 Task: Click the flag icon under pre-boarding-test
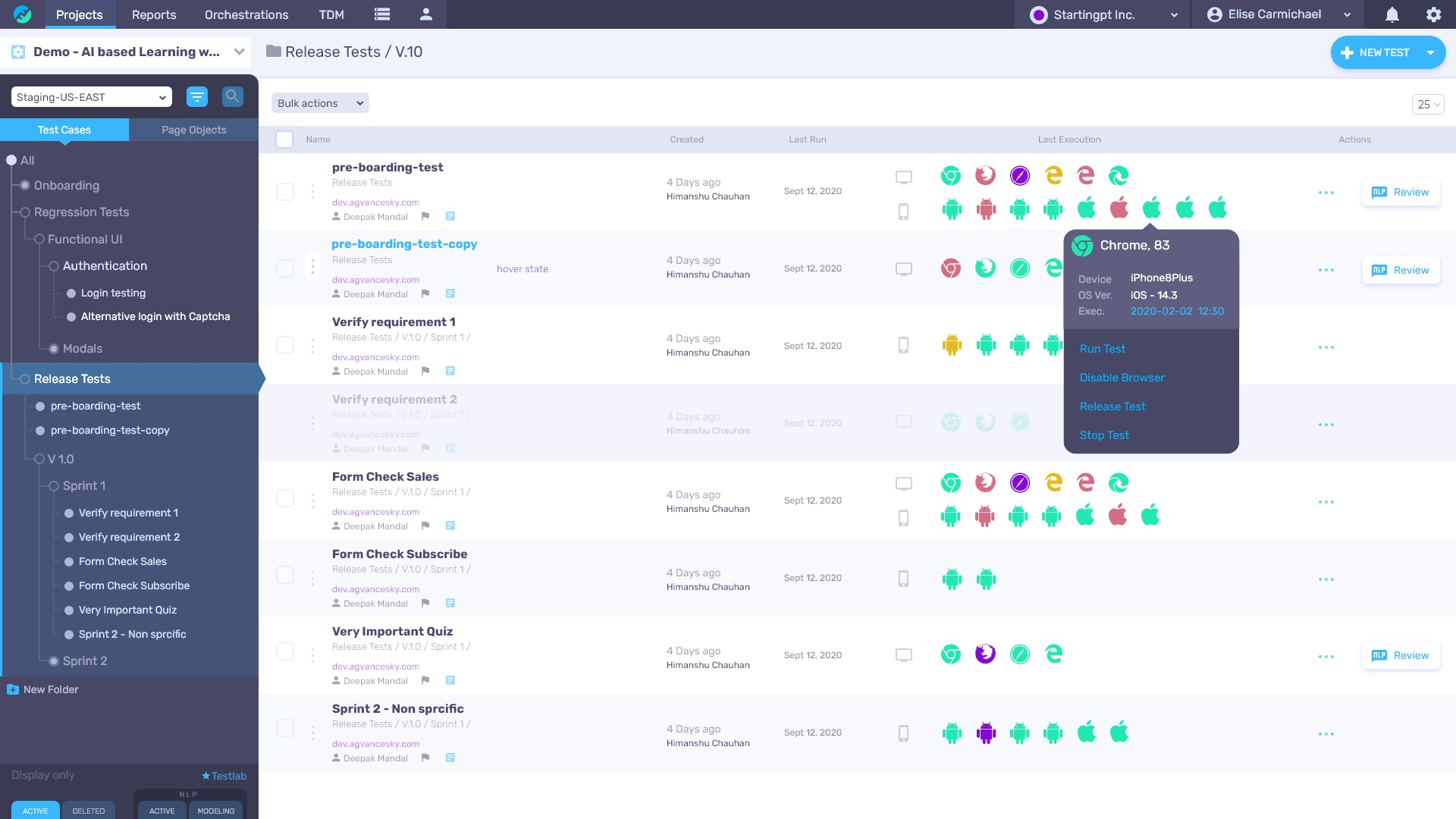tap(425, 216)
